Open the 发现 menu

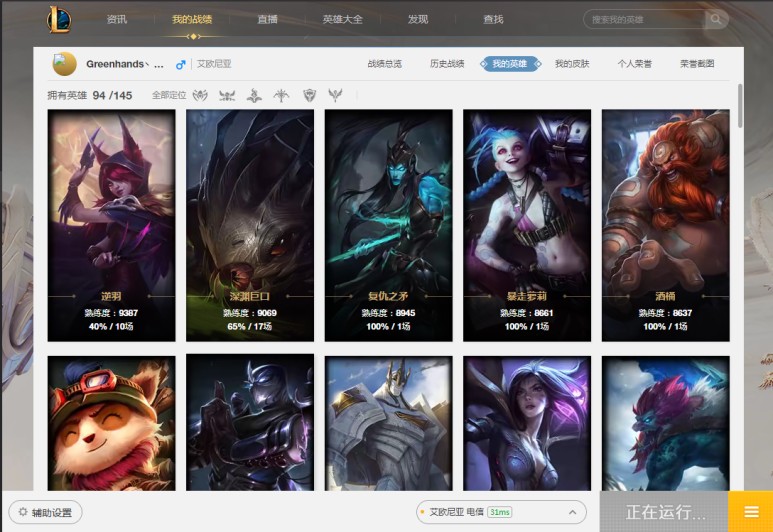[x=418, y=19]
